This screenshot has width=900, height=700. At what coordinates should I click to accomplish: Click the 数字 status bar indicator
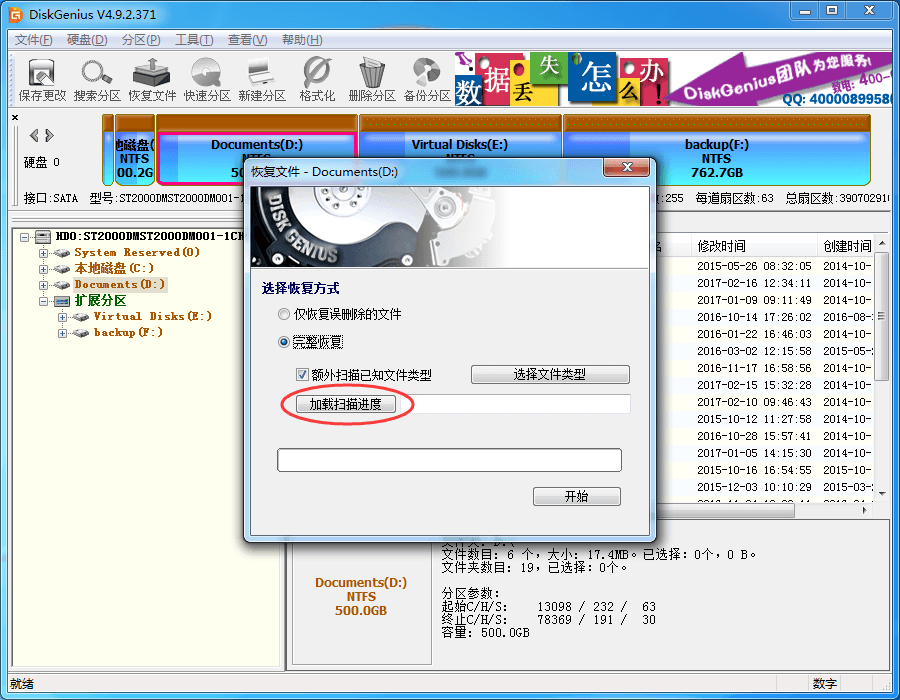pyautogui.click(x=825, y=684)
